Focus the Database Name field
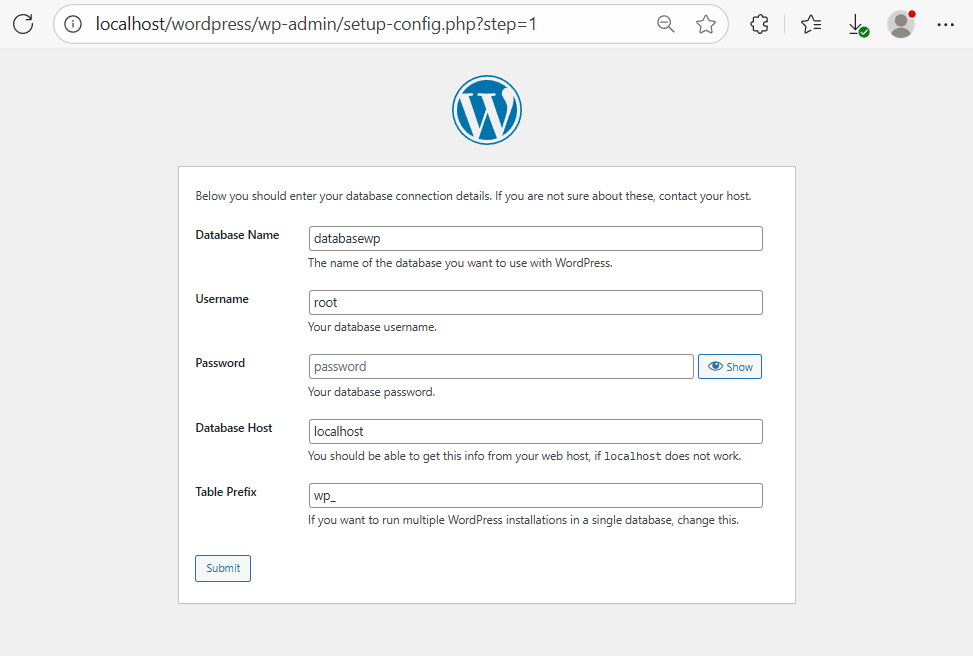The height and width of the screenshot is (656, 973). 535,238
